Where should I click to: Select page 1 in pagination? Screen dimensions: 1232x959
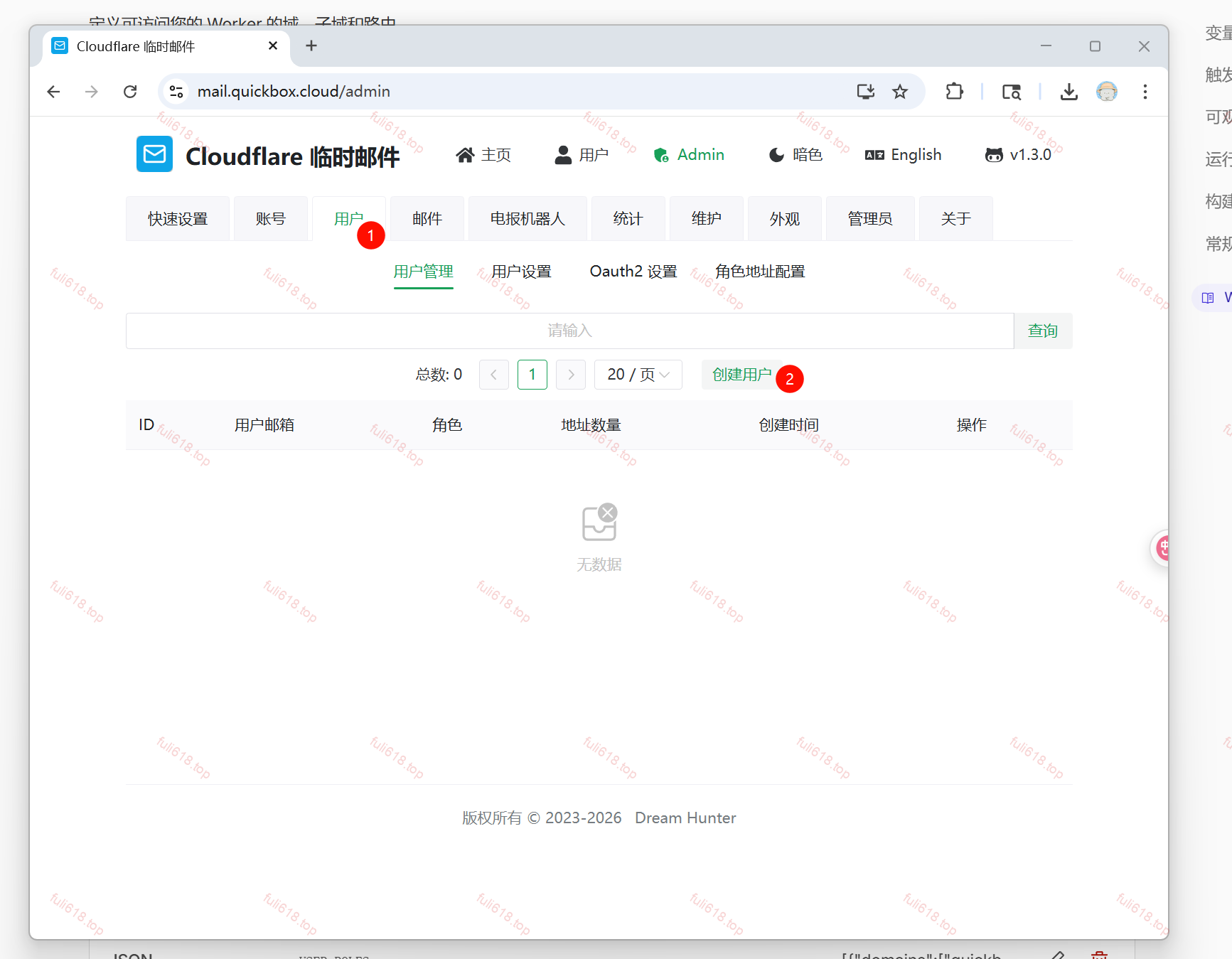532,375
